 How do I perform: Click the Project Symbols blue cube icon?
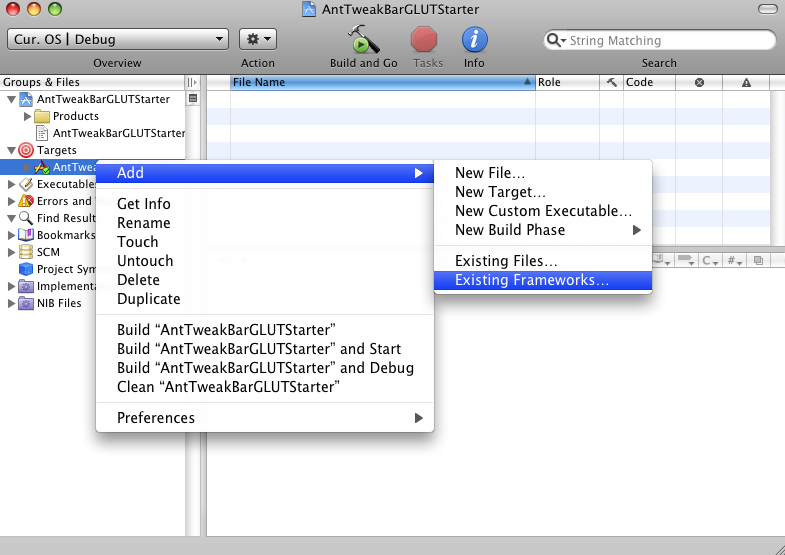click(x=26, y=269)
